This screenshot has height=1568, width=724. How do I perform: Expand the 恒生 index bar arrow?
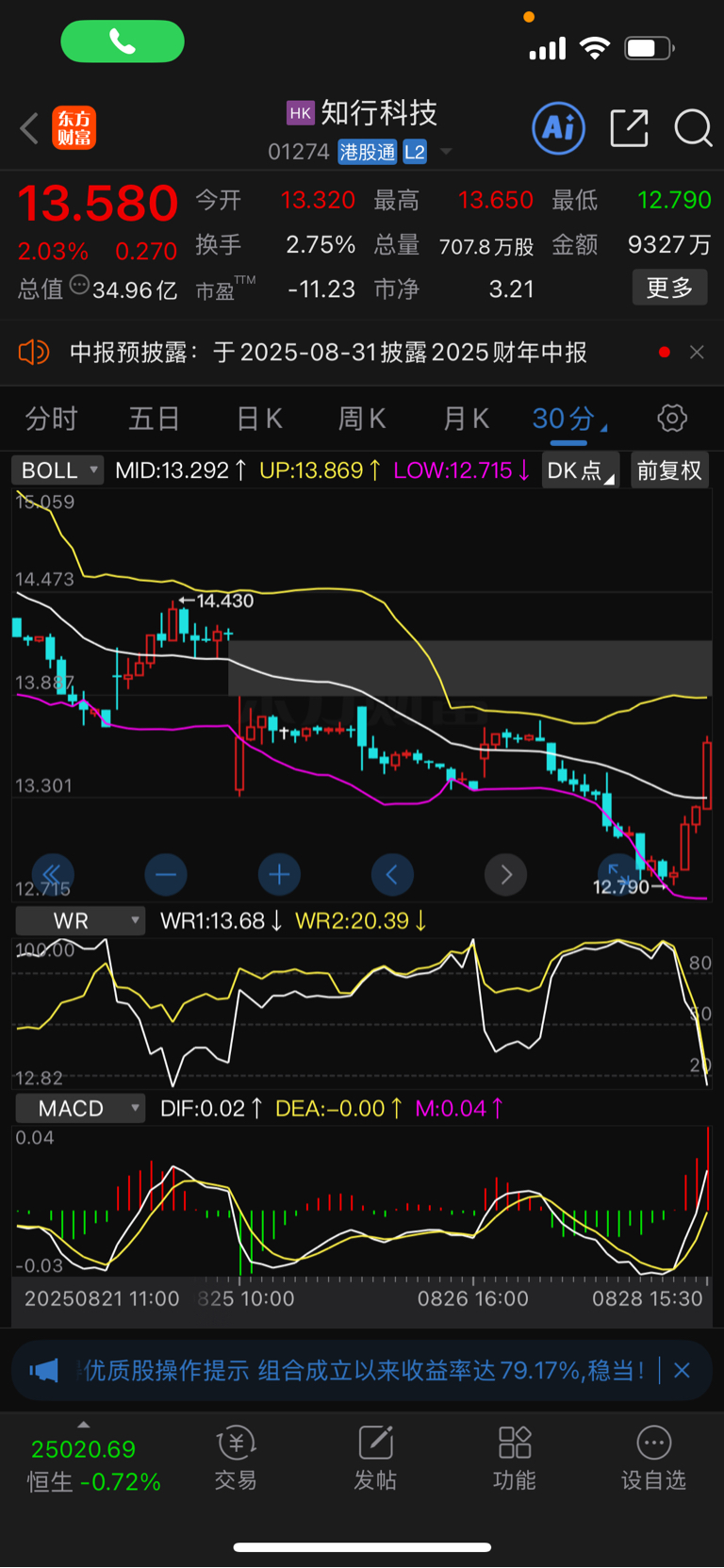84,1425
